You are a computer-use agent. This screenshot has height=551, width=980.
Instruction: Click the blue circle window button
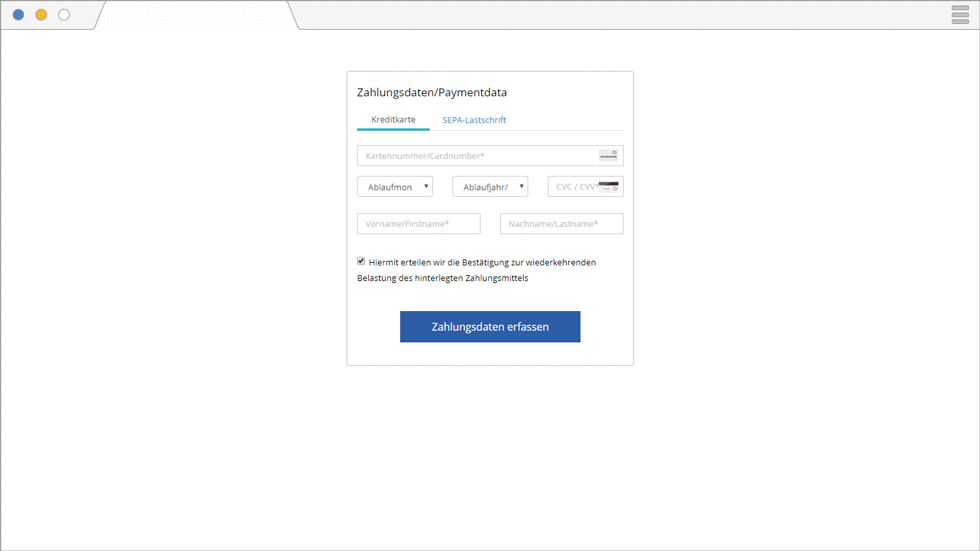tap(18, 15)
